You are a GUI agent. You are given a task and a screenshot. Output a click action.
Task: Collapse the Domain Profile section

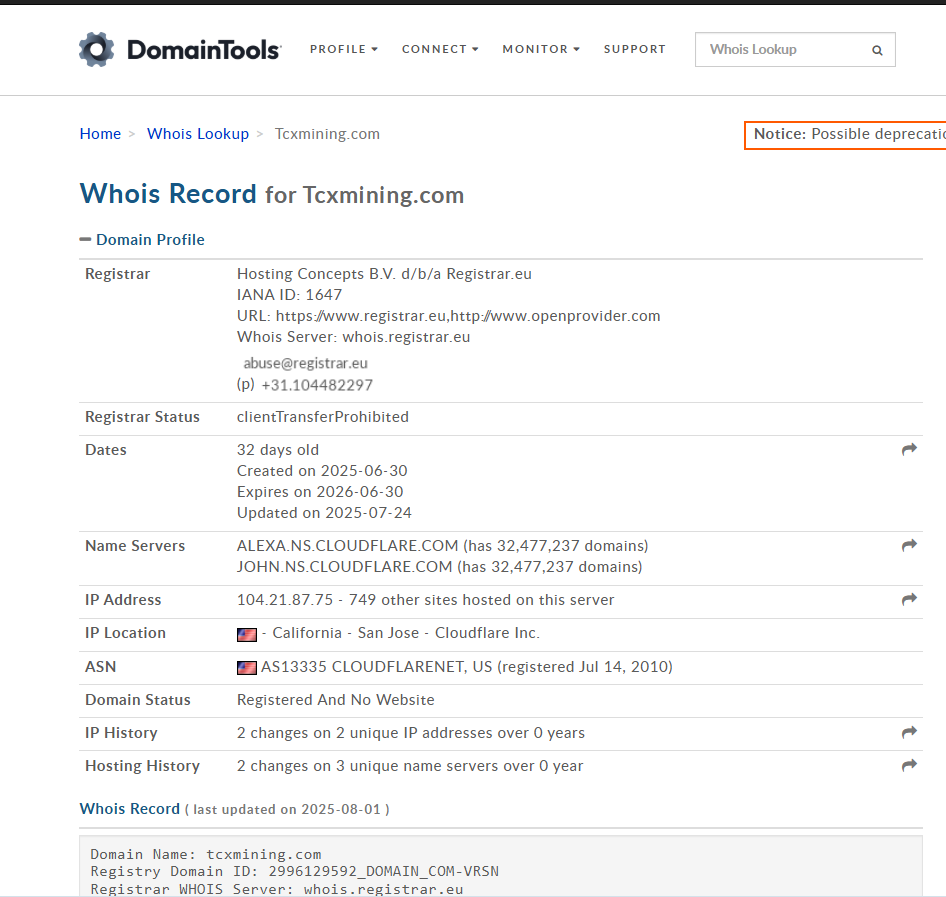142,239
